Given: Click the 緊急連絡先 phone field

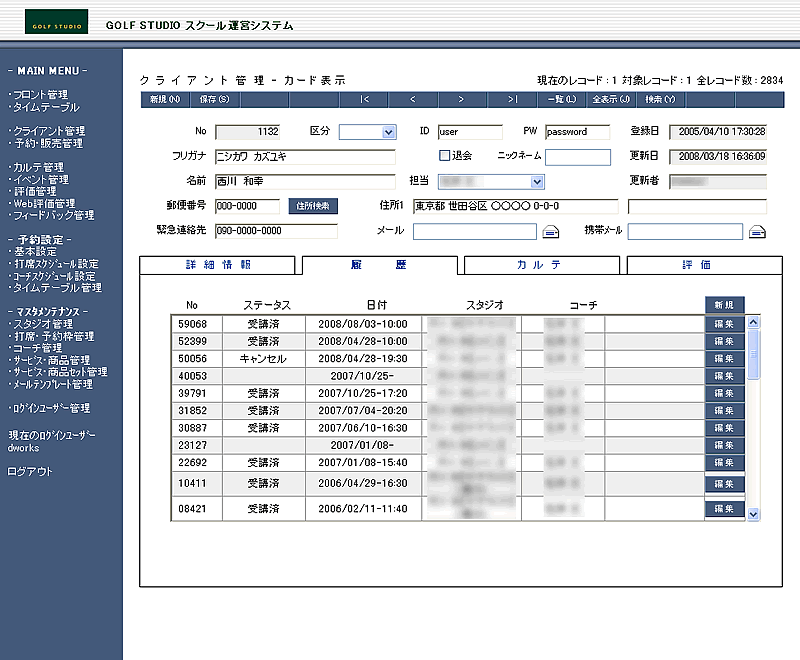Looking at the screenshot, I should coord(276,231).
